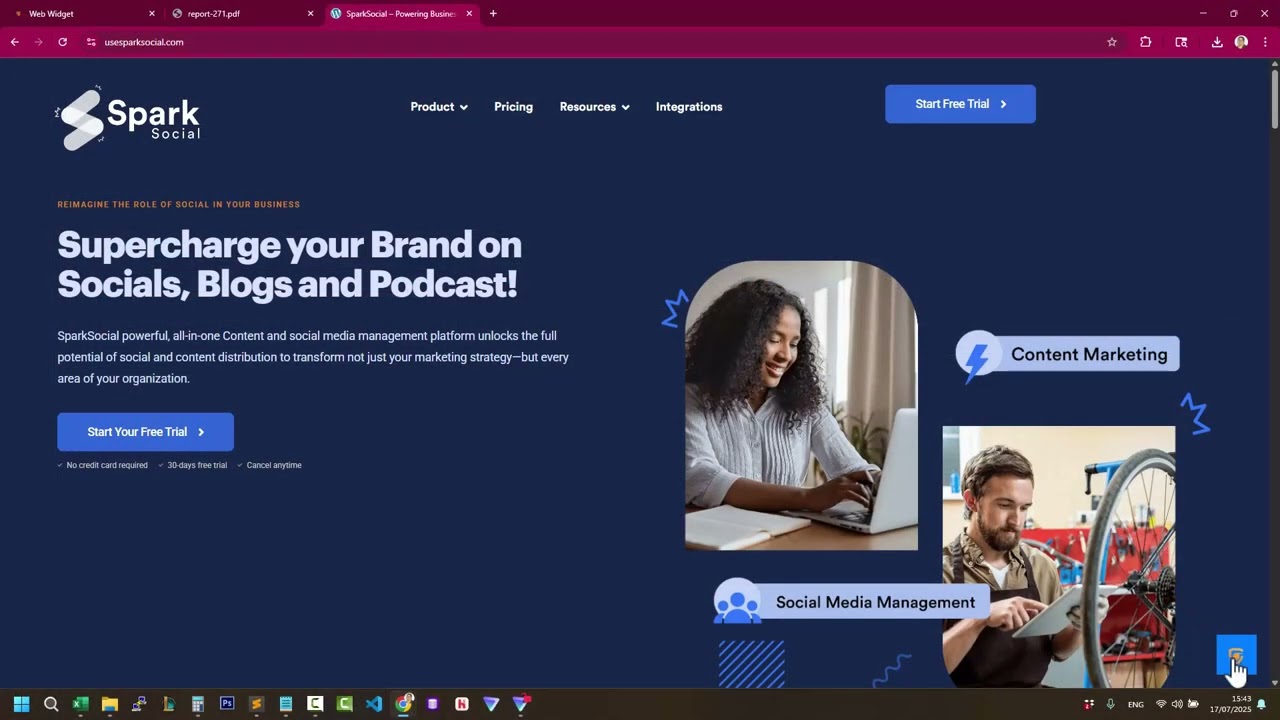The height and width of the screenshot is (720, 1280).
Task: Click the floating chat widget button
Action: pos(1236,656)
